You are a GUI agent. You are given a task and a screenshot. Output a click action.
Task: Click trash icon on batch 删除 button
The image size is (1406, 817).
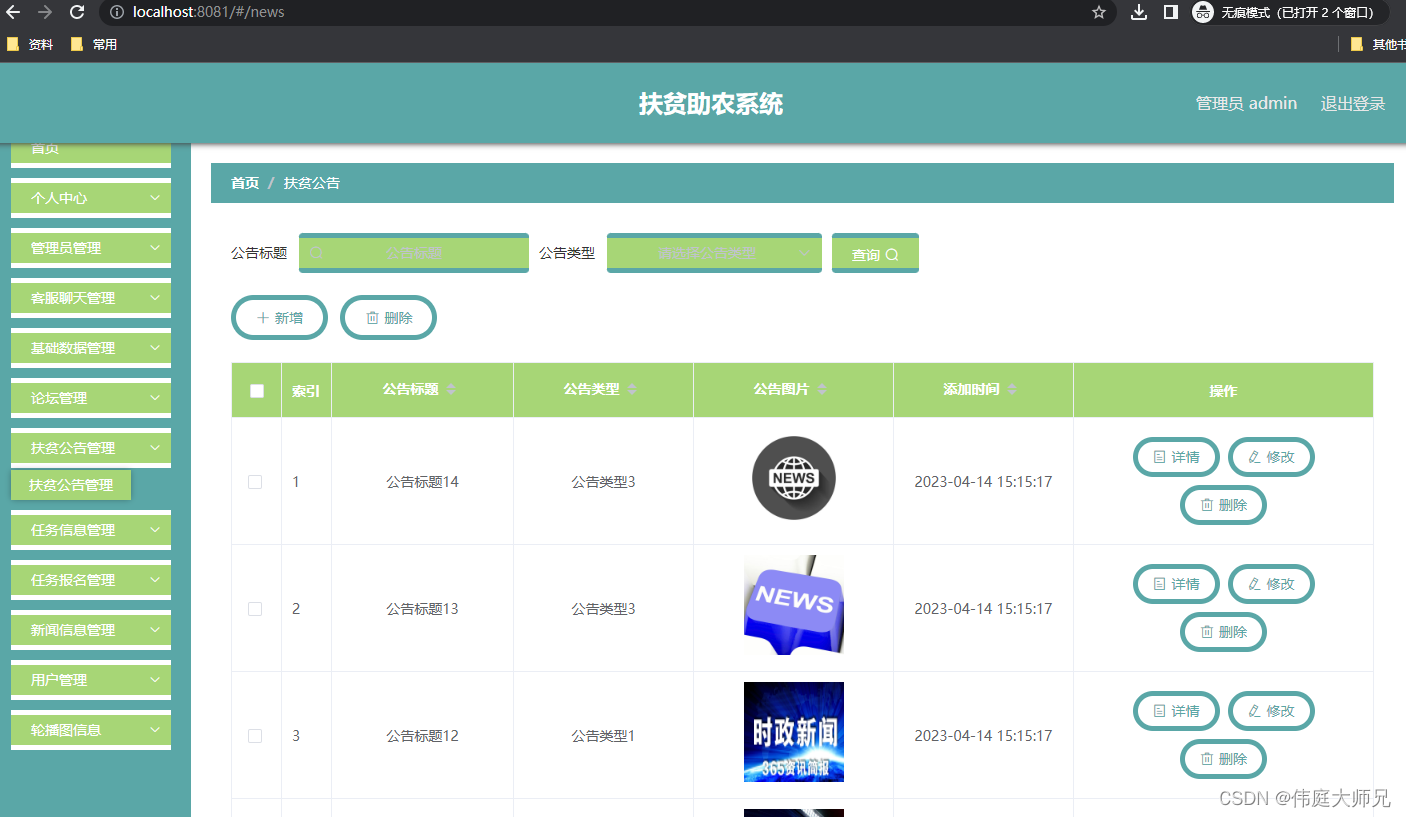click(x=372, y=318)
